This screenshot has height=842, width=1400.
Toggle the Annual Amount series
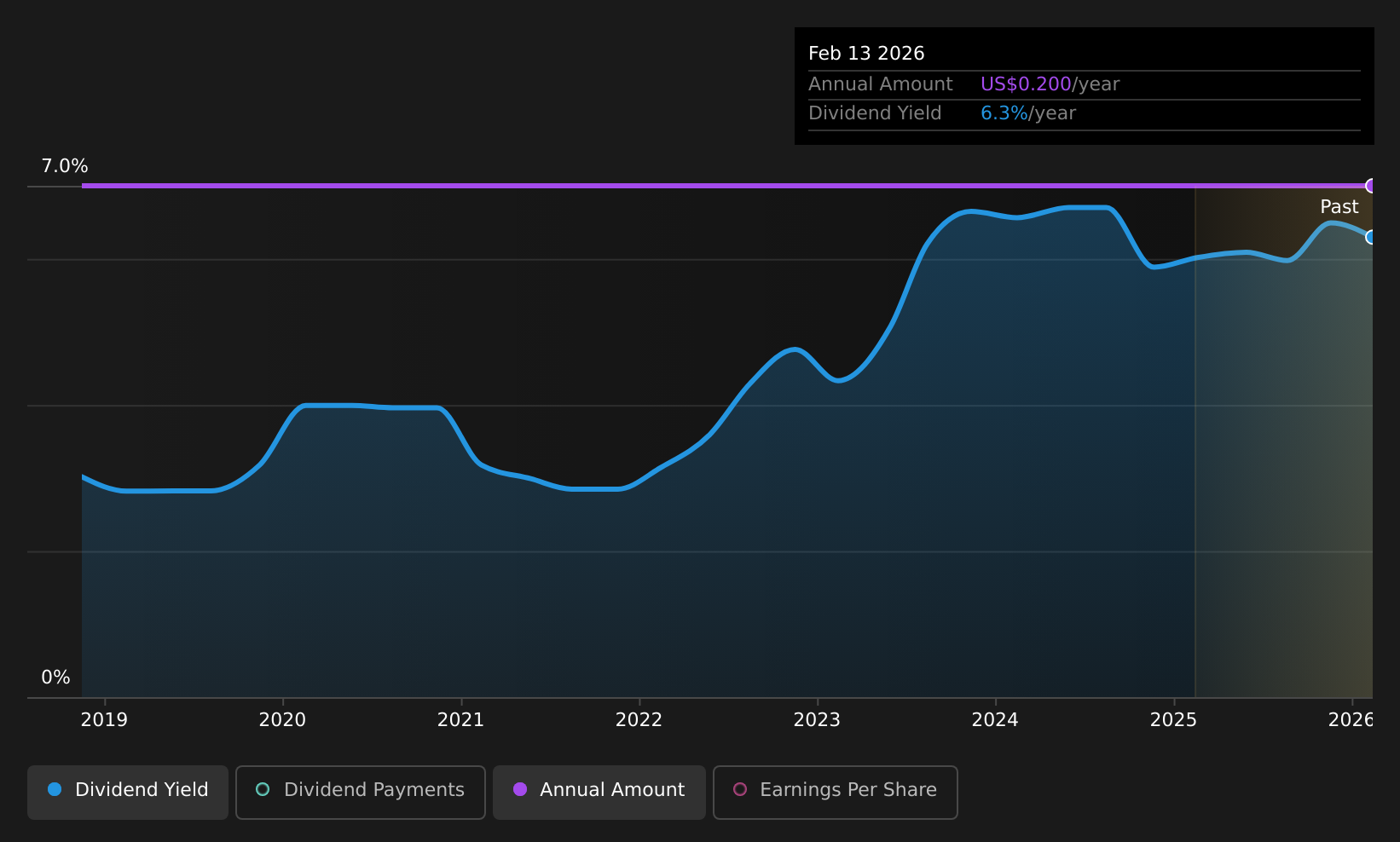coord(599,792)
